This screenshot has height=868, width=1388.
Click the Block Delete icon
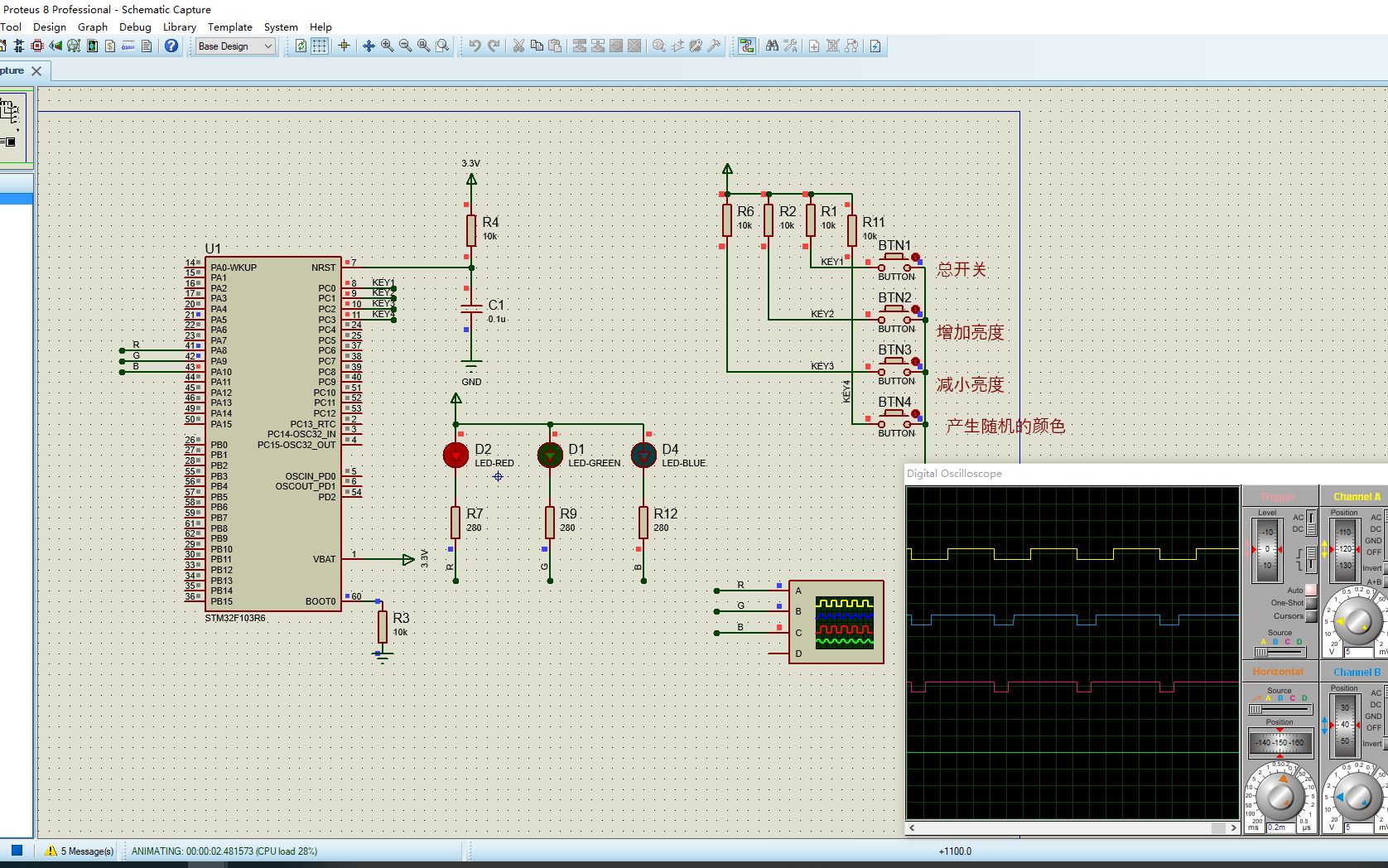click(634, 46)
